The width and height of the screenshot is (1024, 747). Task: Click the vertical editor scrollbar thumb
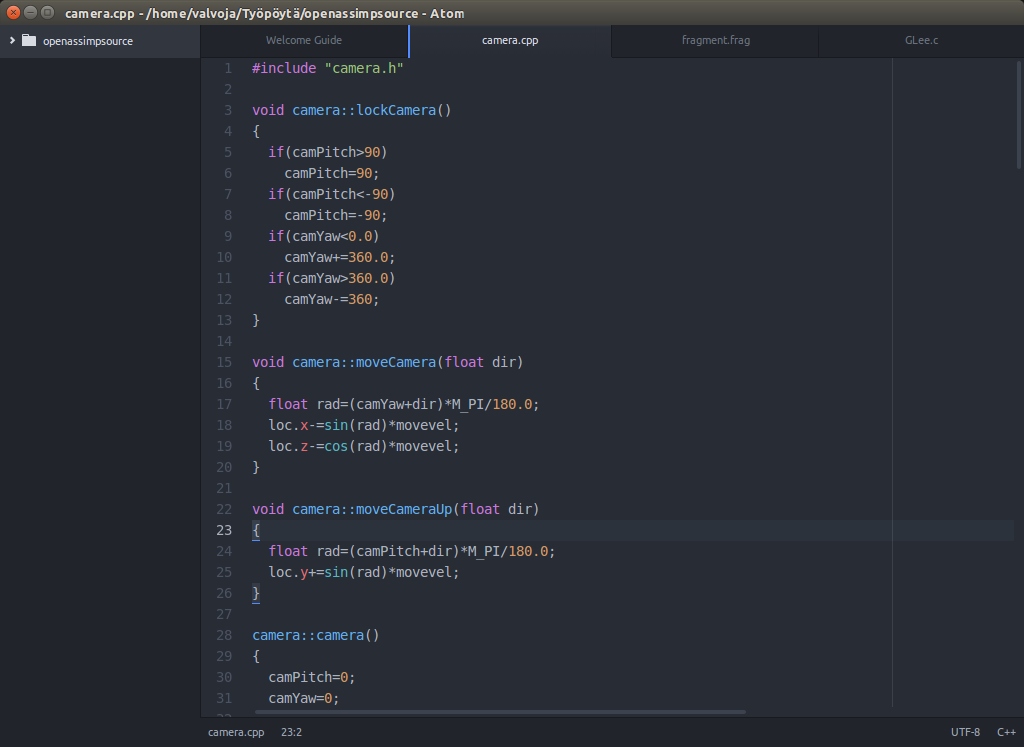tap(1019, 115)
